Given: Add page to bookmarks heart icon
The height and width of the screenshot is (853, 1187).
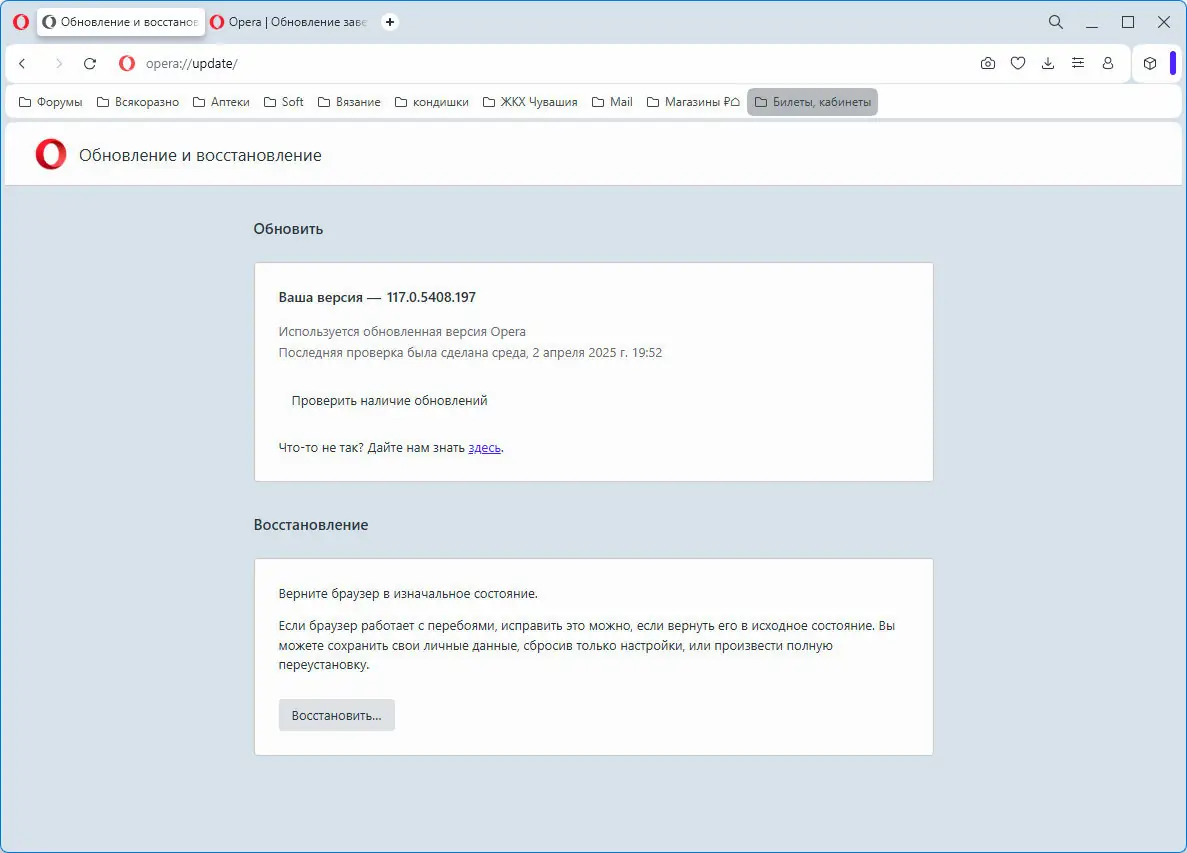Looking at the screenshot, I should point(1018,64).
